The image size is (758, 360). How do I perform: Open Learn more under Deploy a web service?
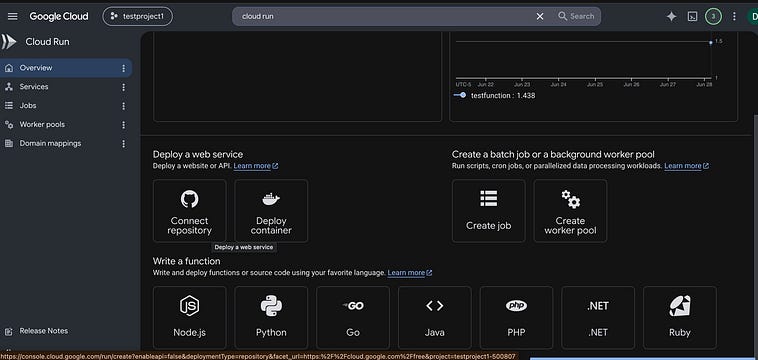pos(256,166)
